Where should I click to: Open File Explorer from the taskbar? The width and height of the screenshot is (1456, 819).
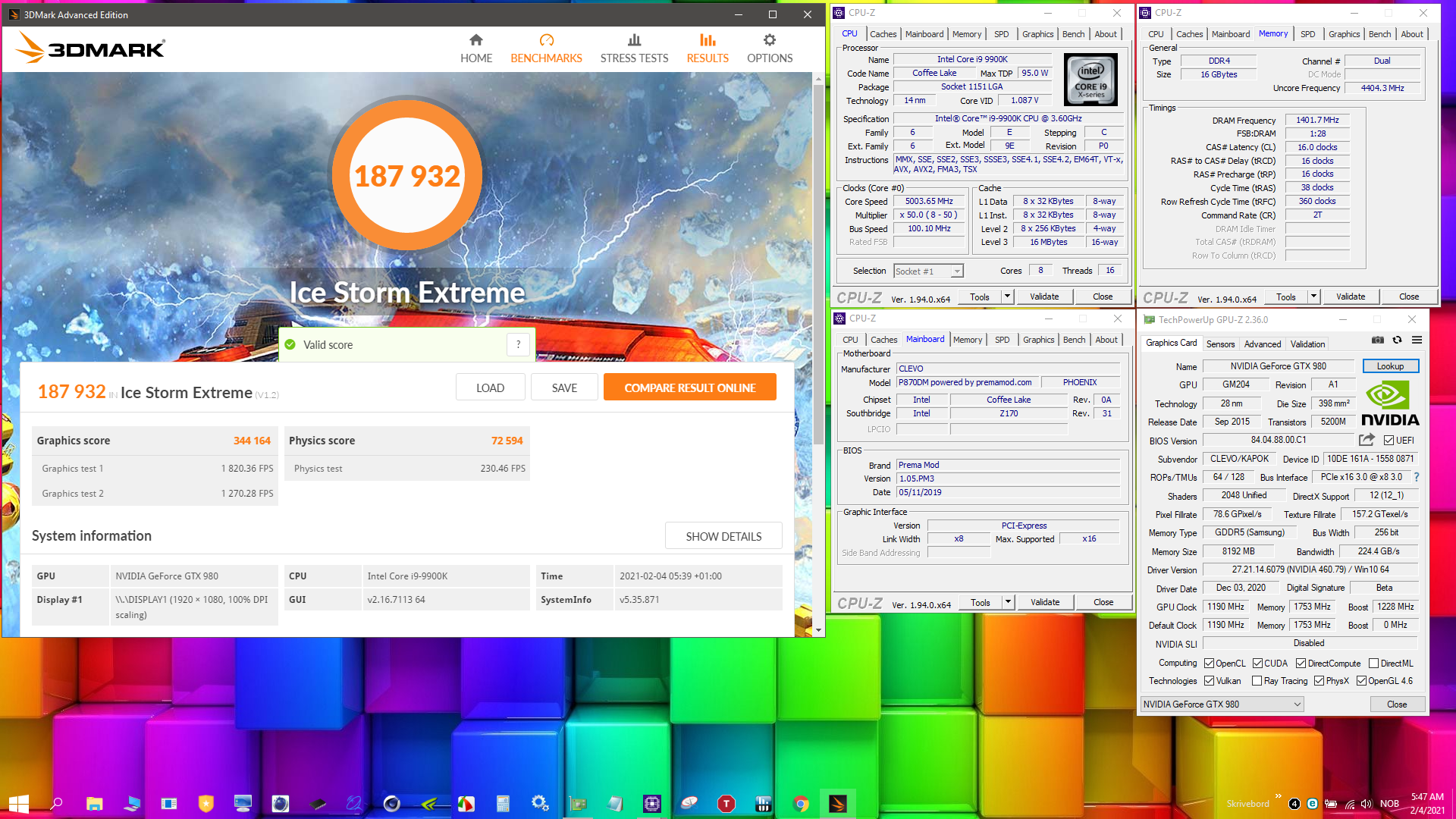(x=94, y=803)
